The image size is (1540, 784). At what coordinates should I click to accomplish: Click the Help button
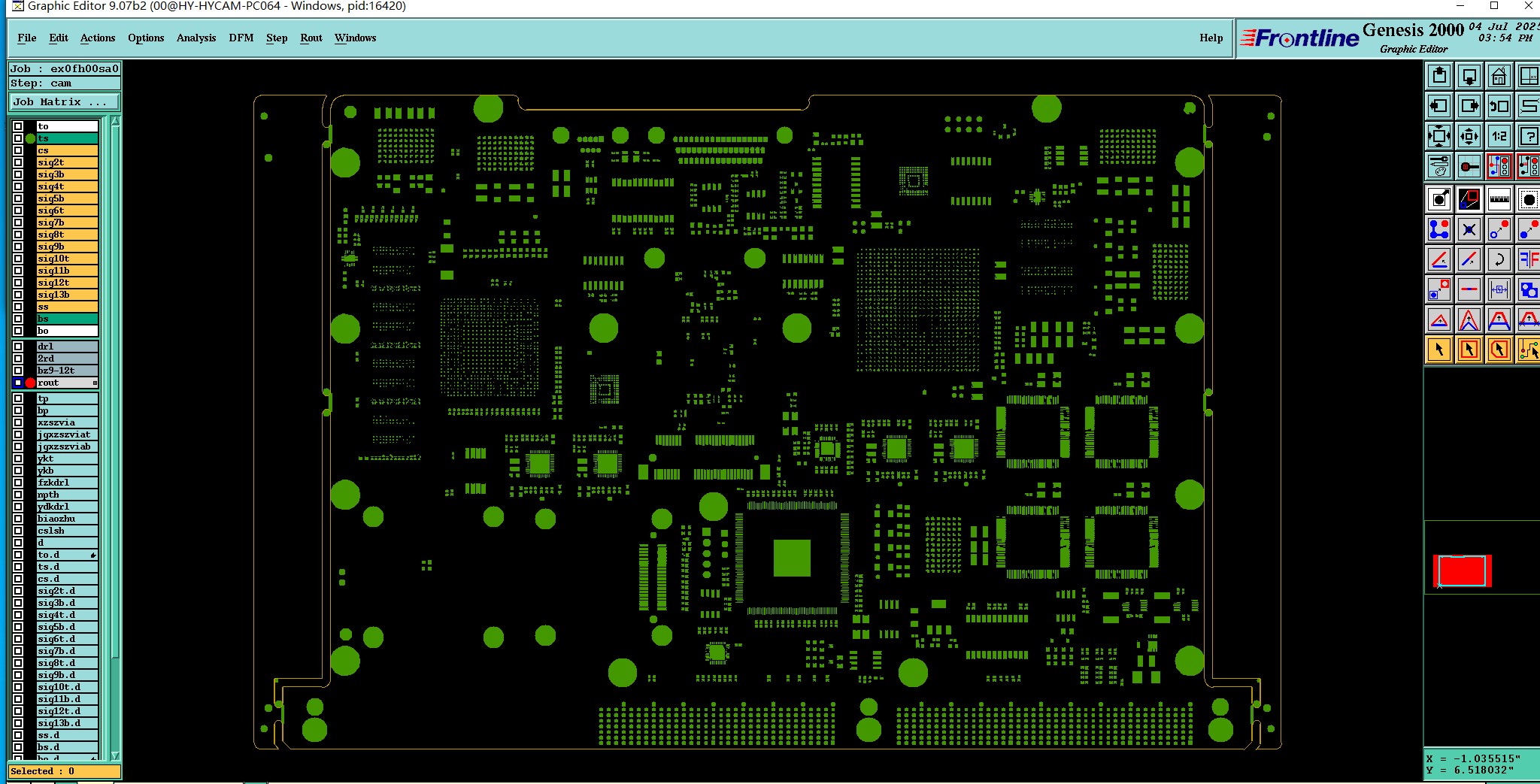(1211, 38)
